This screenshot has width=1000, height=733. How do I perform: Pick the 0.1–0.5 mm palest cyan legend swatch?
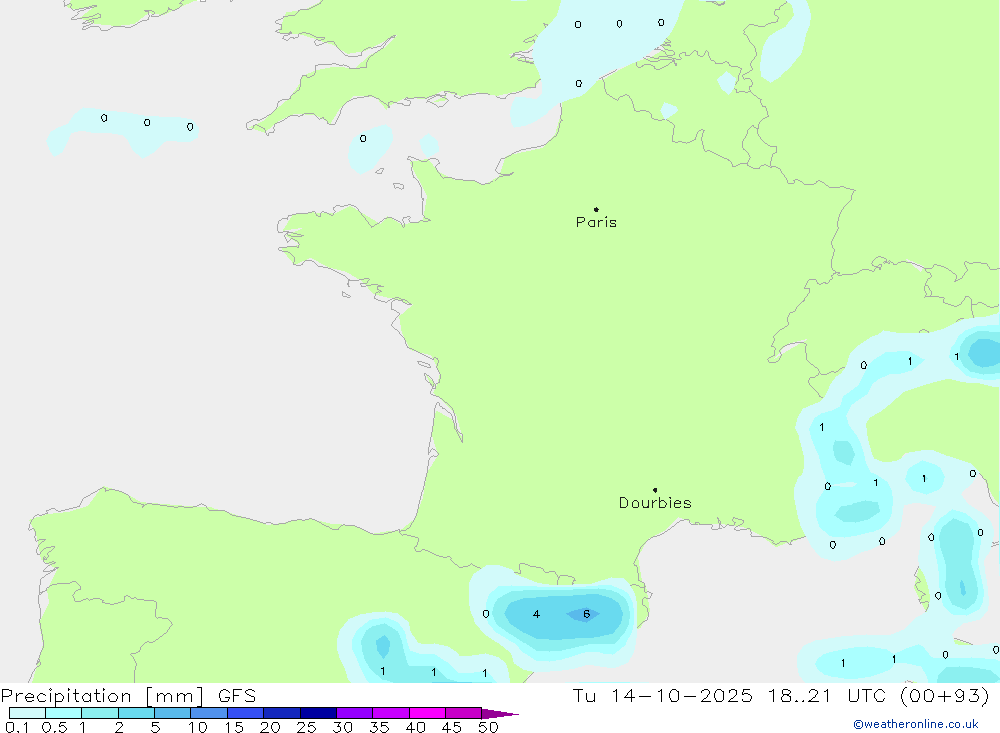27,713
